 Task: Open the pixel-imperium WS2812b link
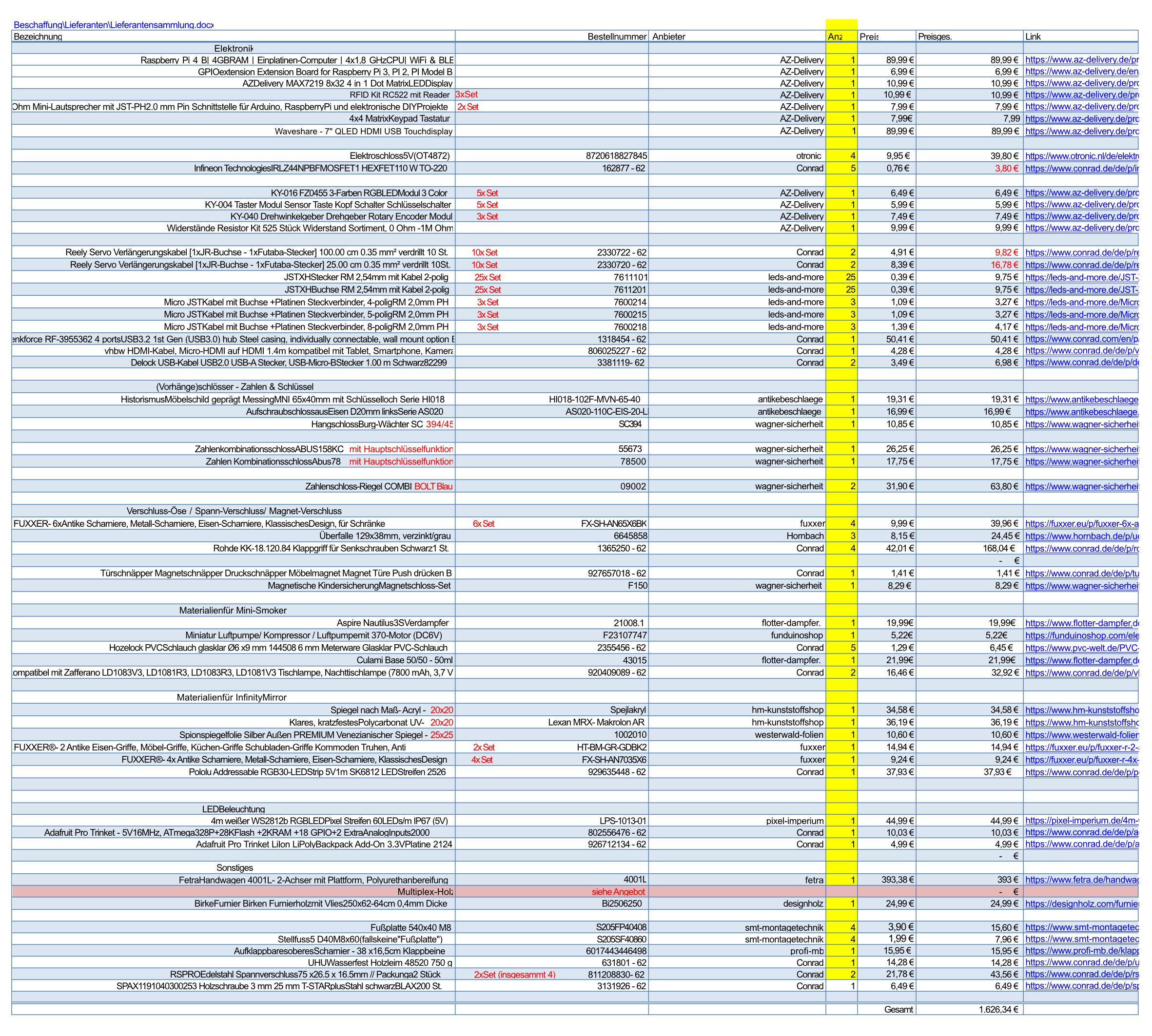click(x=1081, y=821)
